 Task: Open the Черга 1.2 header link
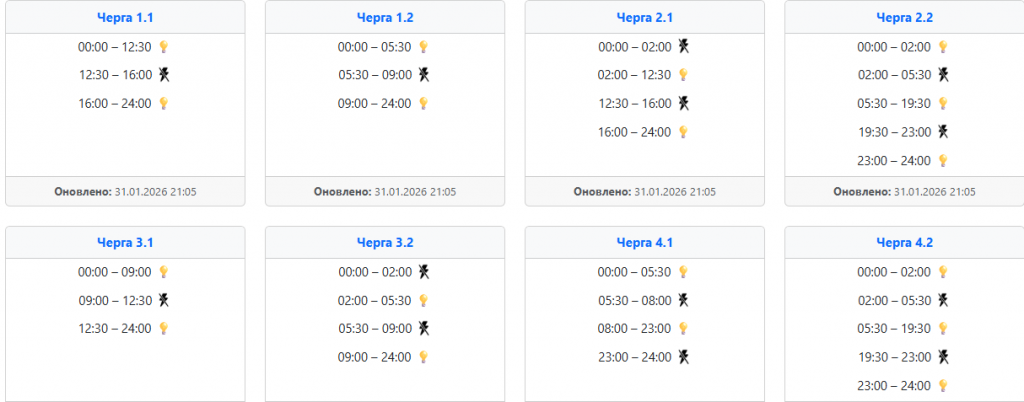[x=385, y=17]
